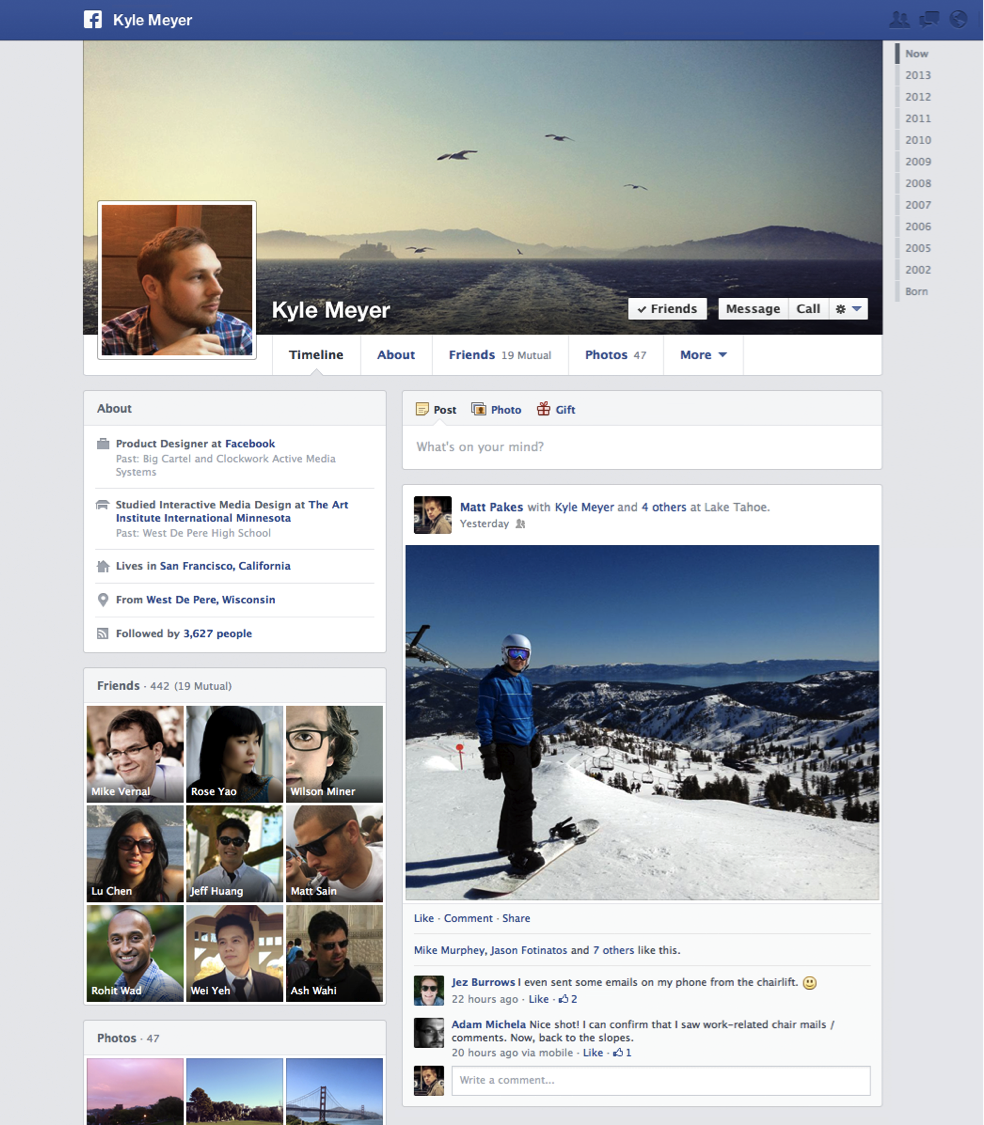
Task: Expand the More dropdown tab
Action: pyautogui.click(x=703, y=355)
